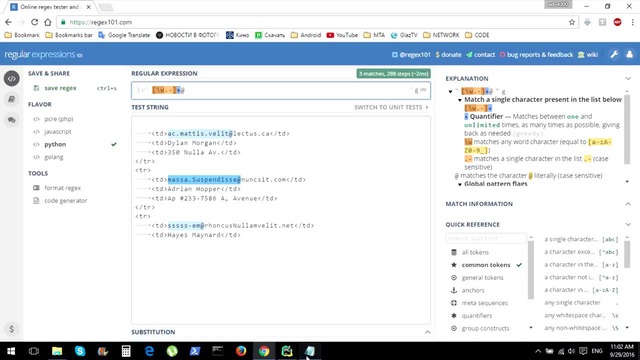Click the donate link in header
This screenshot has height=360, width=640.
tap(448, 54)
